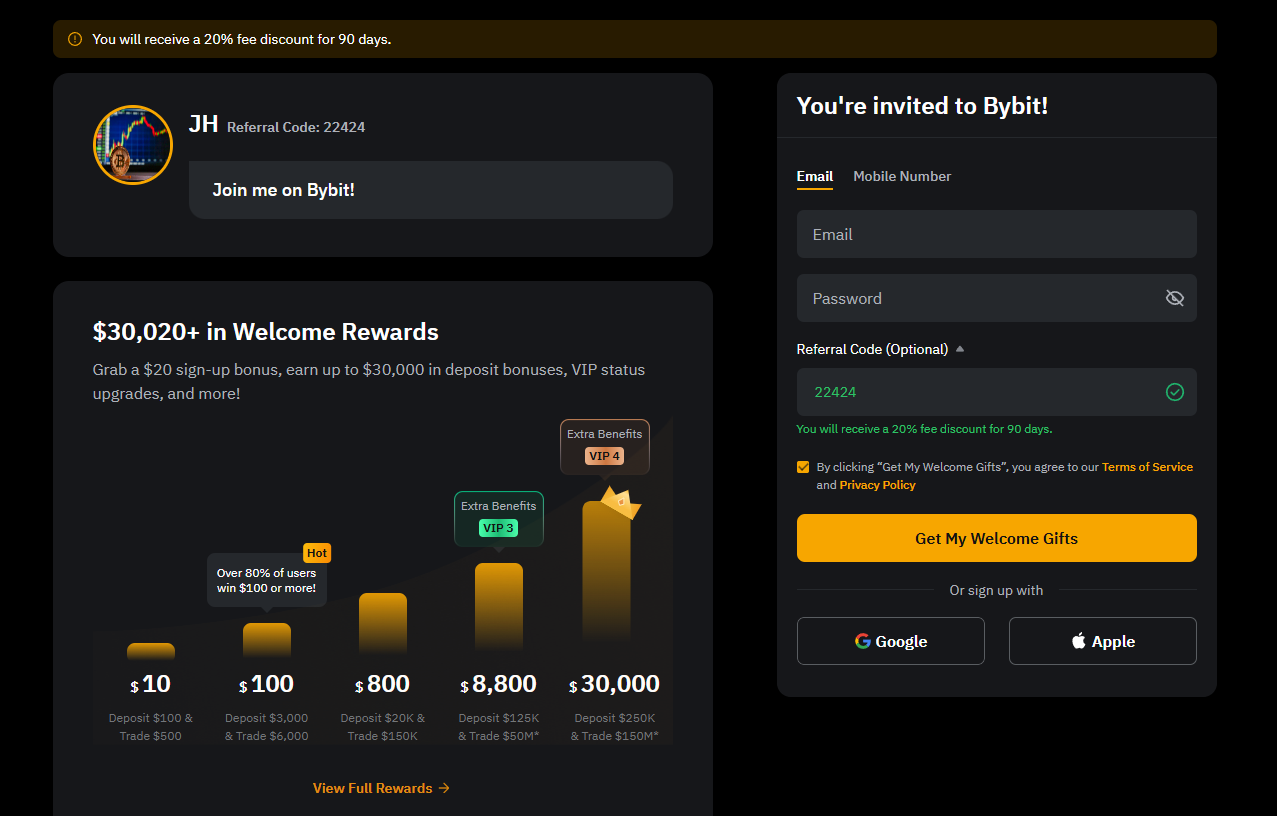Toggle password visibility eye icon
The height and width of the screenshot is (816, 1277).
click(x=1175, y=298)
